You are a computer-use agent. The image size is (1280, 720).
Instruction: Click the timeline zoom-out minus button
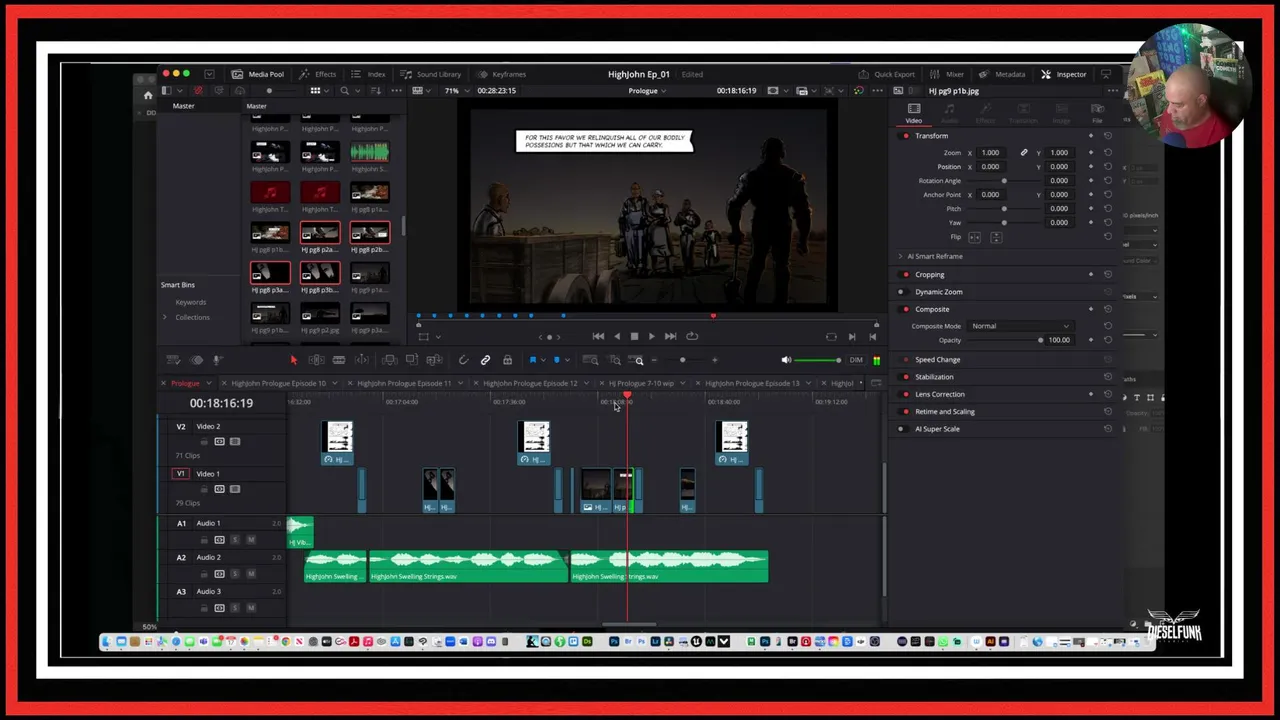654,360
